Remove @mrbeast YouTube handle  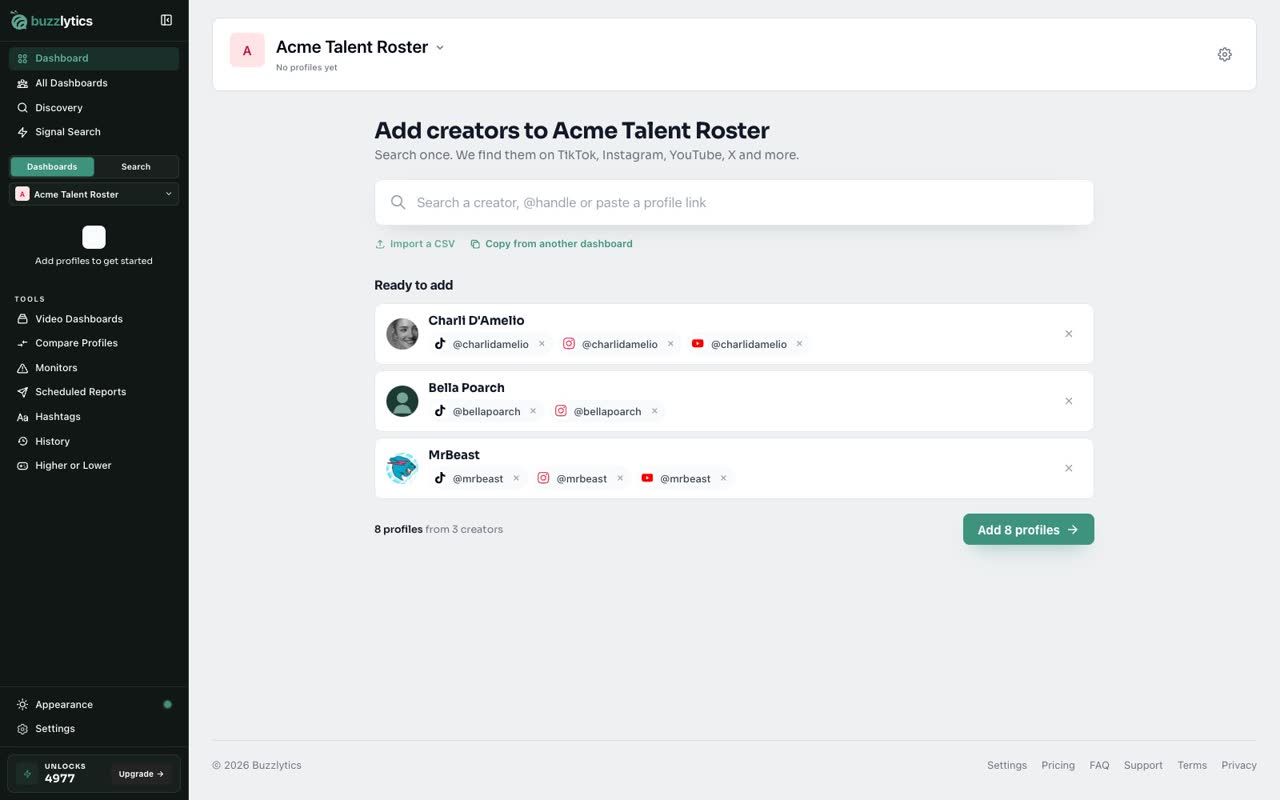click(723, 478)
